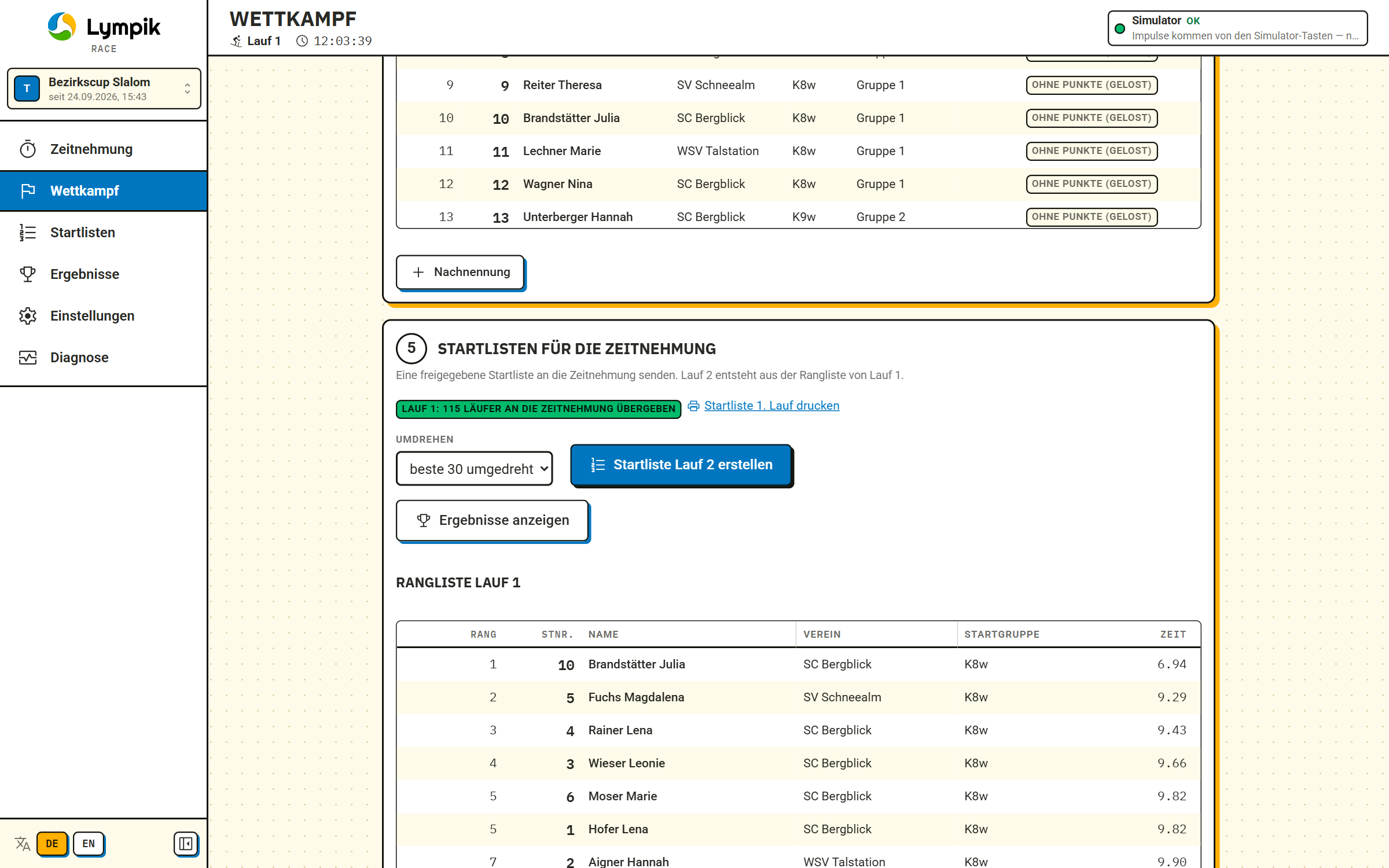Click the Diagnose activity monitor icon
The image size is (1389, 868).
point(28,358)
